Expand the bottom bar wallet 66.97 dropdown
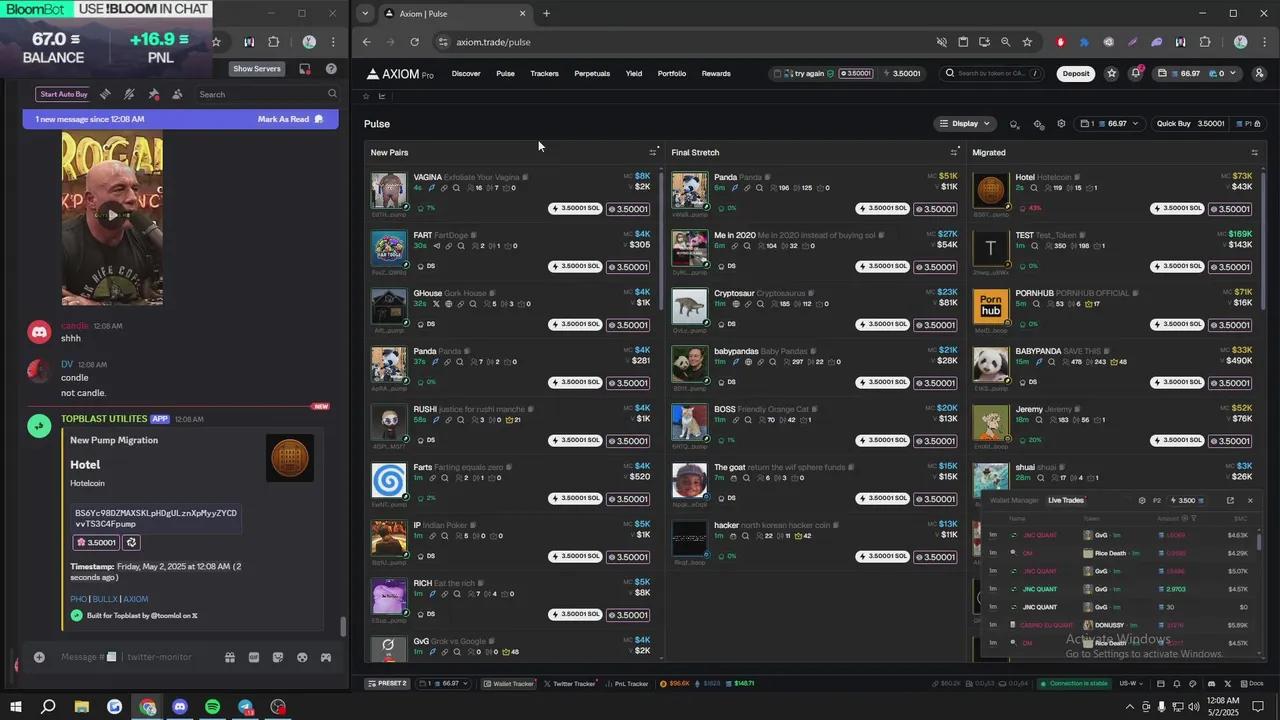 [x=444, y=684]
